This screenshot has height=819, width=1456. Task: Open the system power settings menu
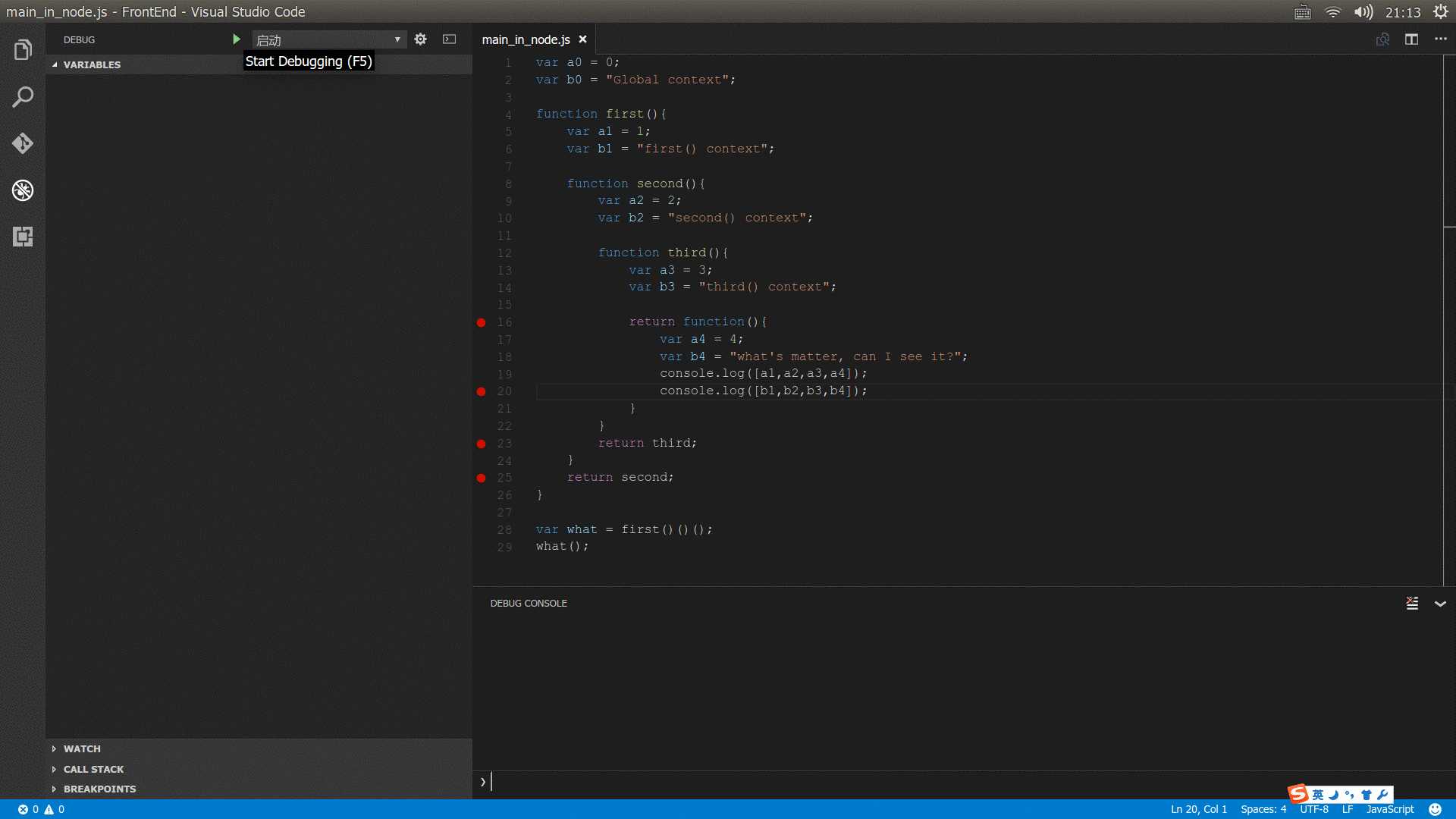pos(1441,12)
